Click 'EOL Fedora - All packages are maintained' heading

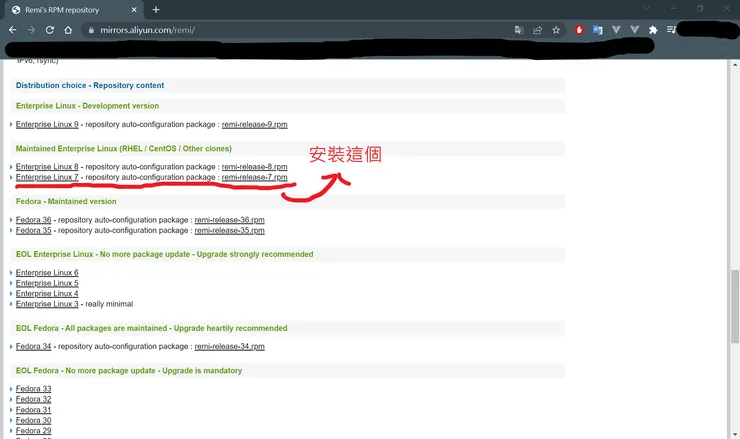(151, 328)
